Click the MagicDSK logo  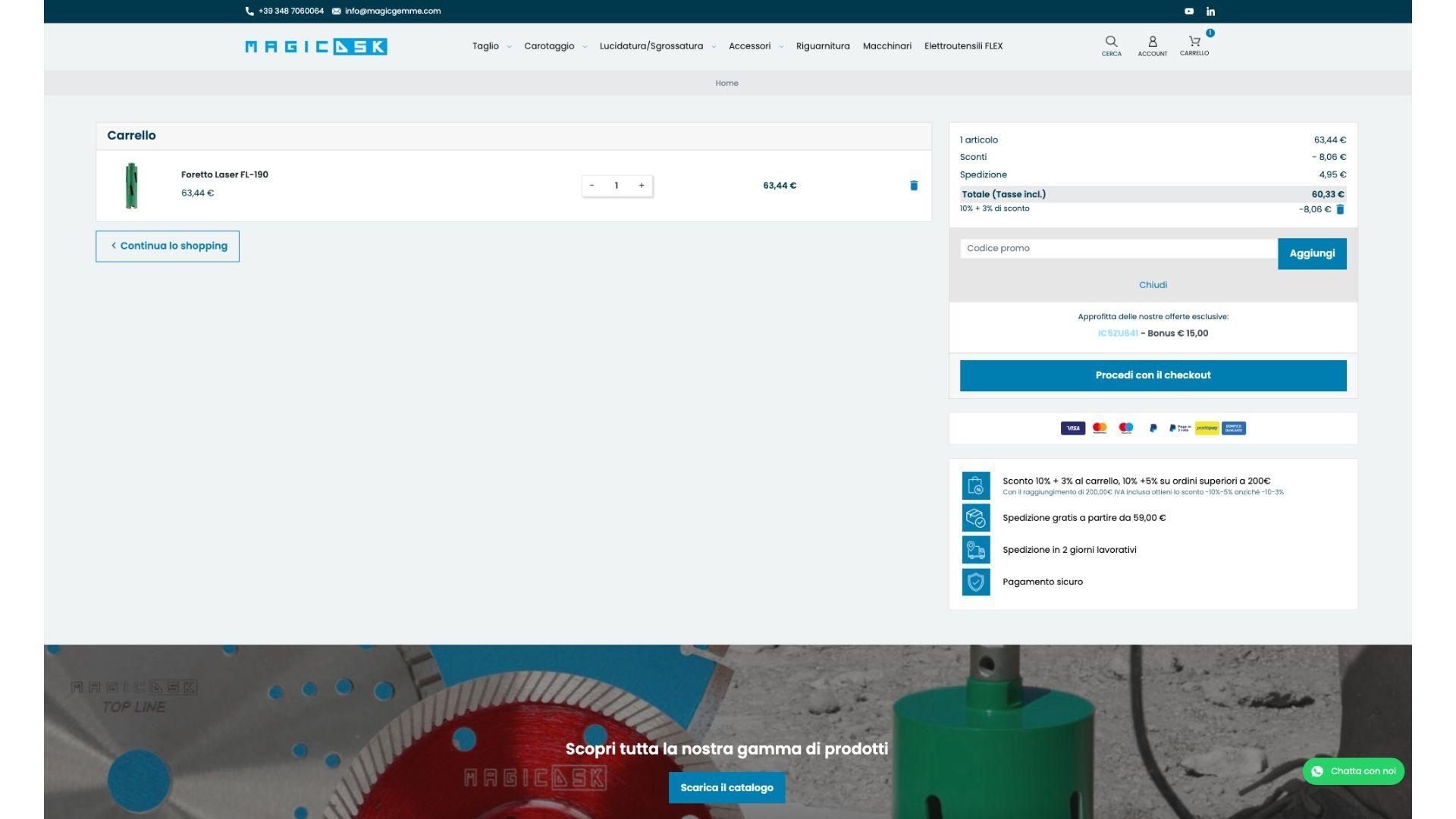coord(316,47)
